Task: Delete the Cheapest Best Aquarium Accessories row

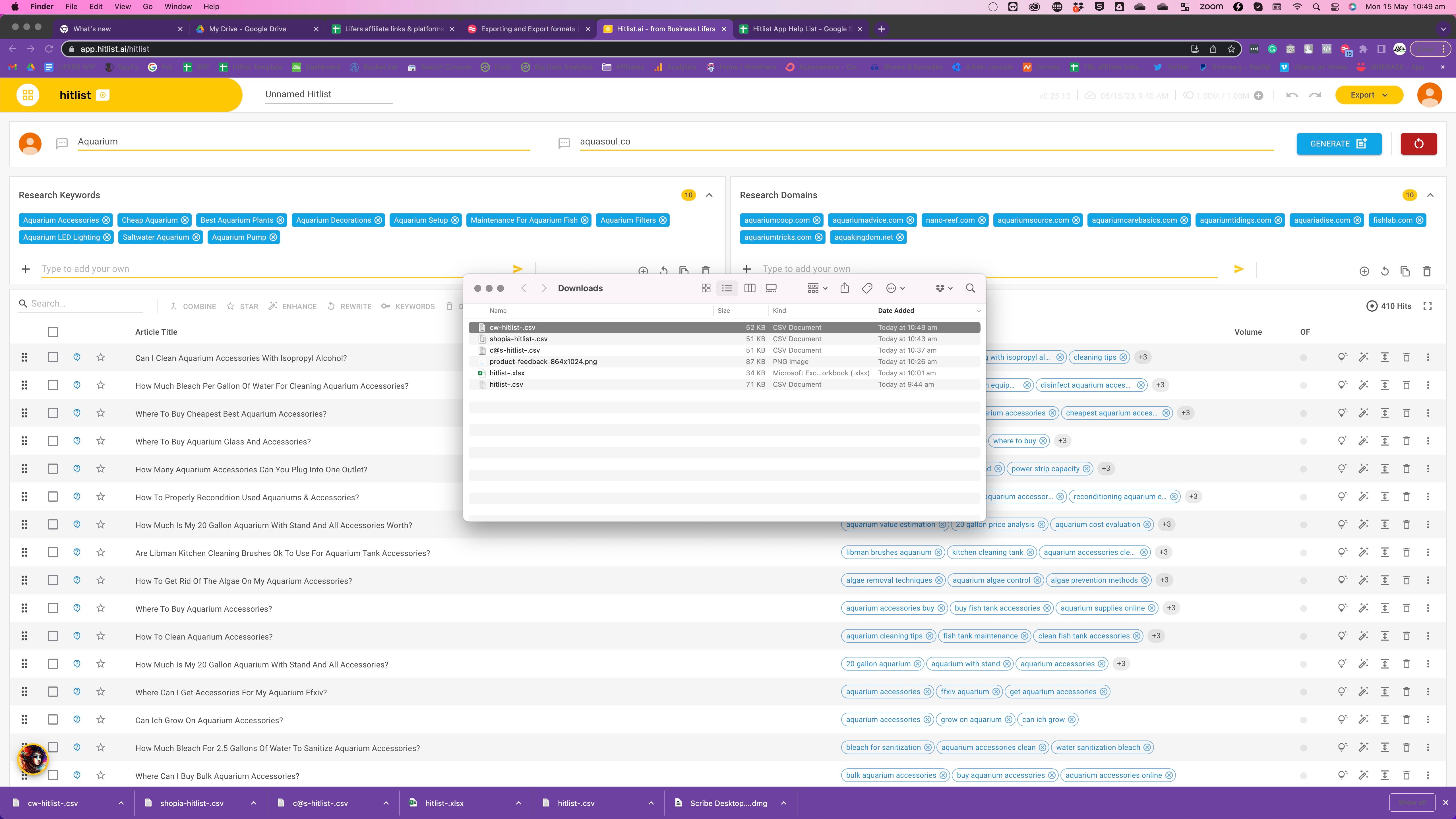Action: [x=1406, y=413]
